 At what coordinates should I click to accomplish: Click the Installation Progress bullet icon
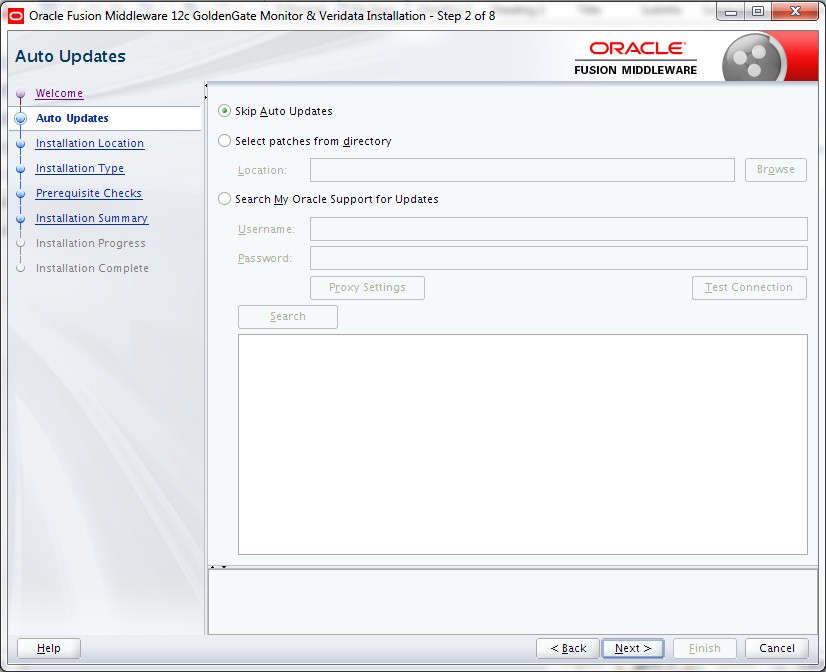(21, 243)
